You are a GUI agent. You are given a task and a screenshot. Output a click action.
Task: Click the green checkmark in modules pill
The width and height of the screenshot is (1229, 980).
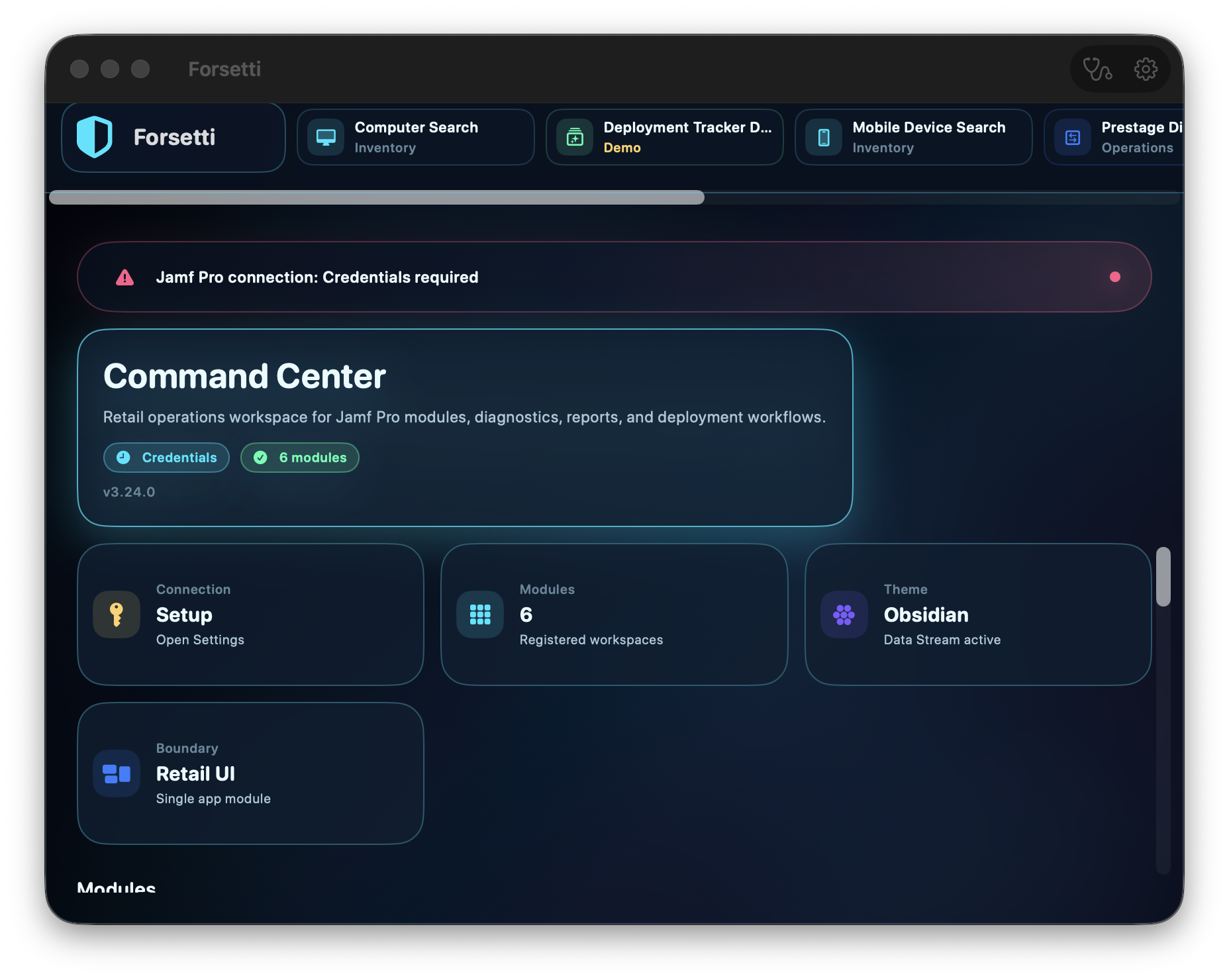click(x=261, y=458)
